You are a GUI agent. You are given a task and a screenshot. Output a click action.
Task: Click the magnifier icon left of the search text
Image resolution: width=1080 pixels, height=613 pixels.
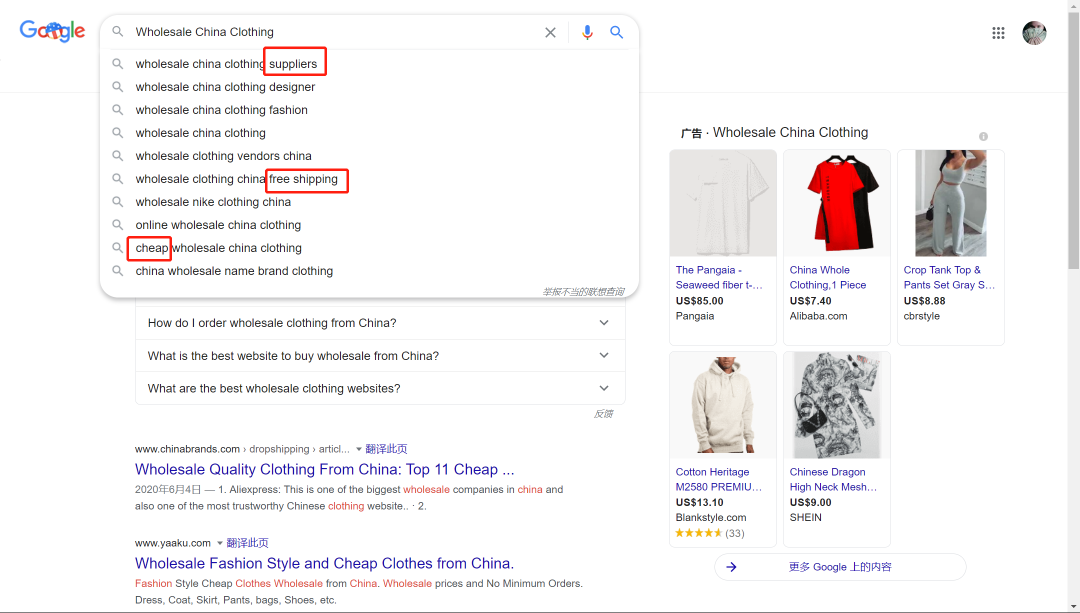(118, 32)
